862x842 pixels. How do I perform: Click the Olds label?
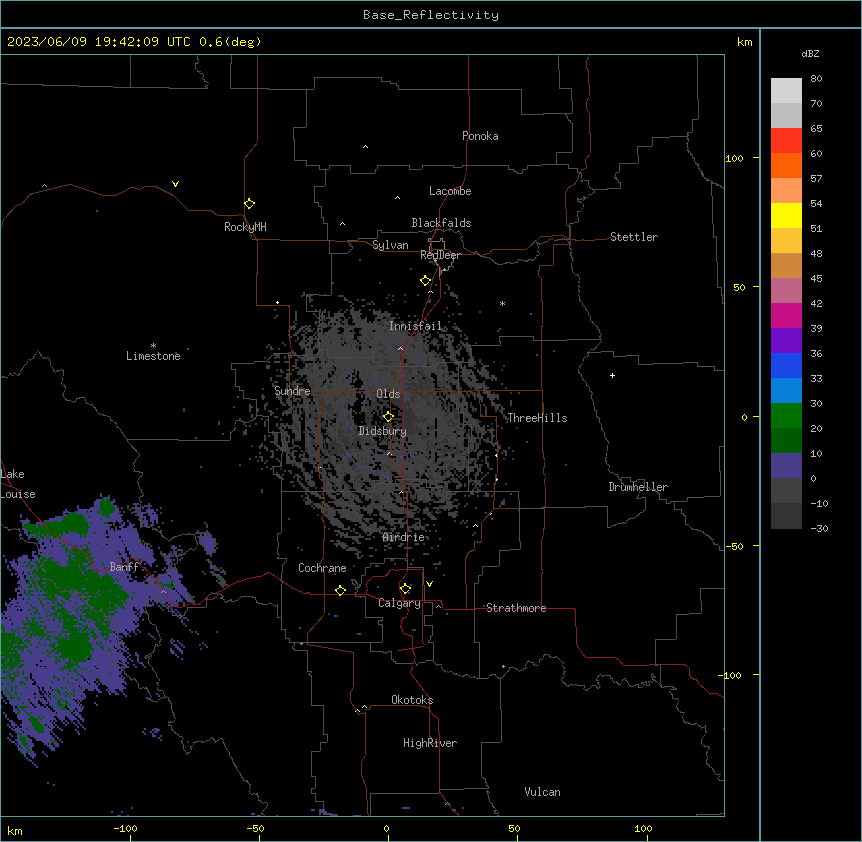coord(388,394)
